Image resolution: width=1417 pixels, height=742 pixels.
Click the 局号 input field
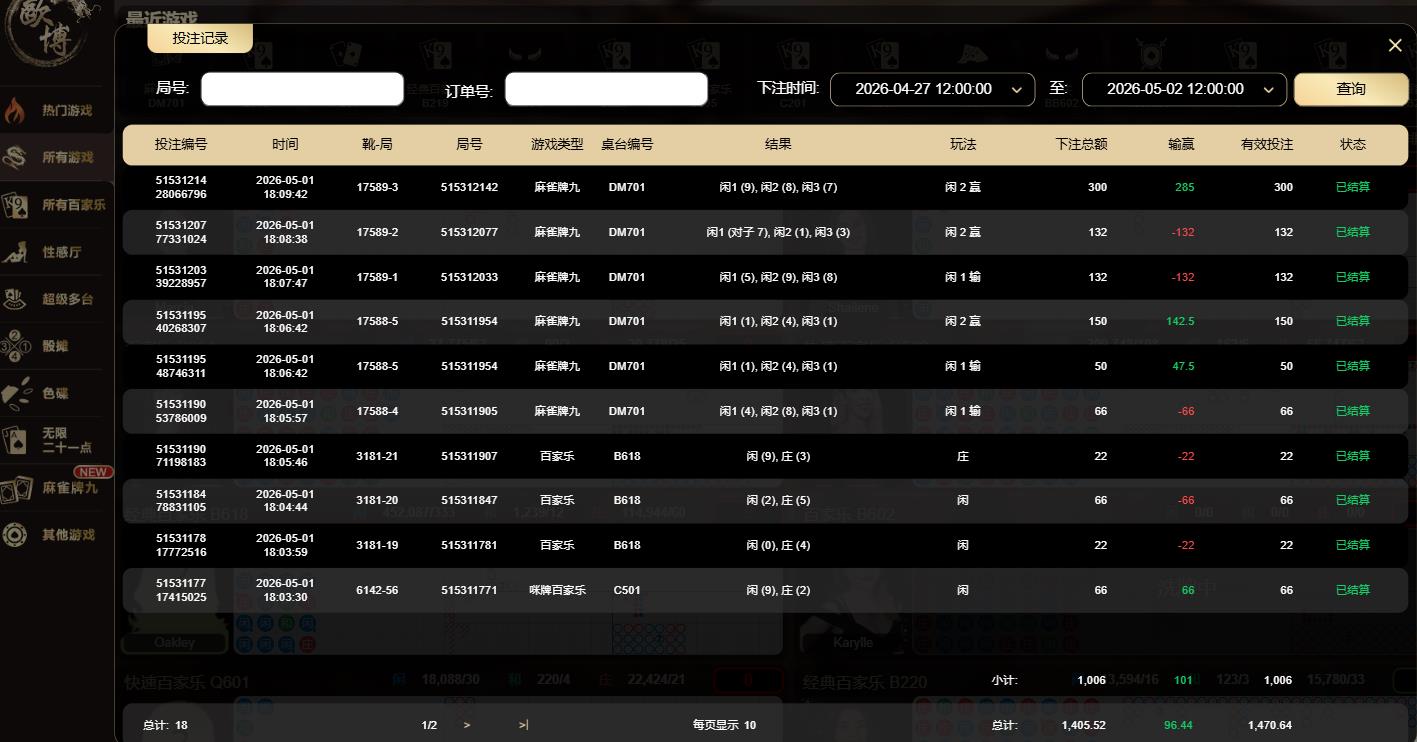pyautogui.click(x=302, y=89)
